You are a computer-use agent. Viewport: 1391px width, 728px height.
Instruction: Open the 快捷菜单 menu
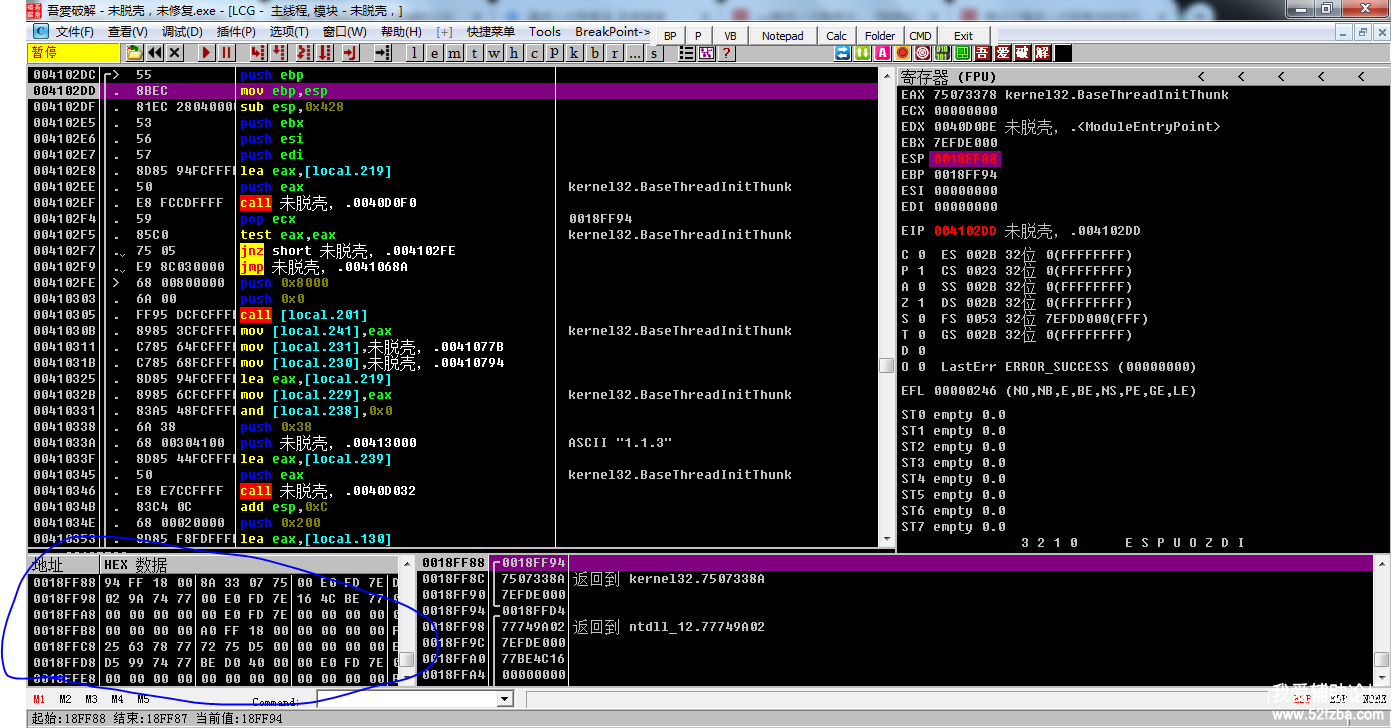point(491,32)
